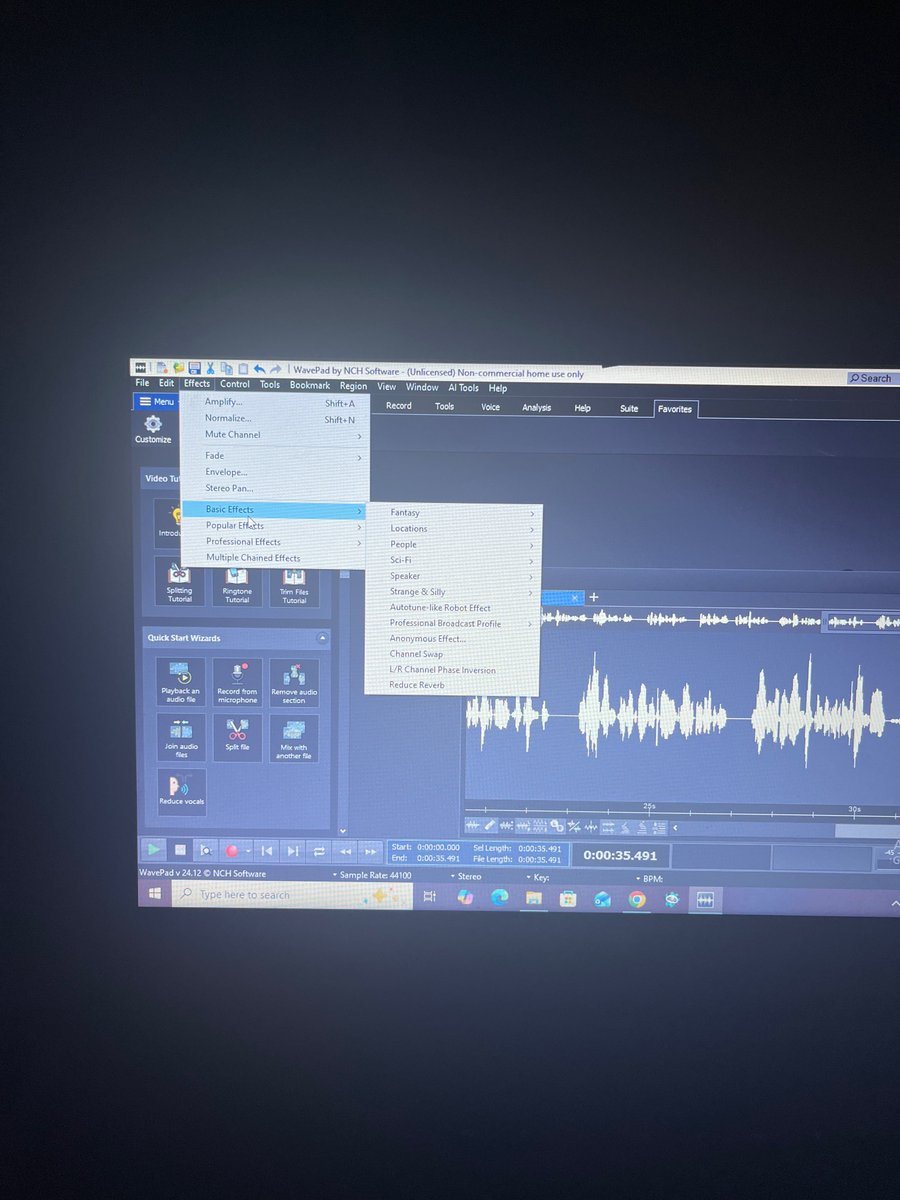The width and height of the screenshot is (900, 1200).
Task: Expand the Locations effects submenu
Action: pos(453,529)
